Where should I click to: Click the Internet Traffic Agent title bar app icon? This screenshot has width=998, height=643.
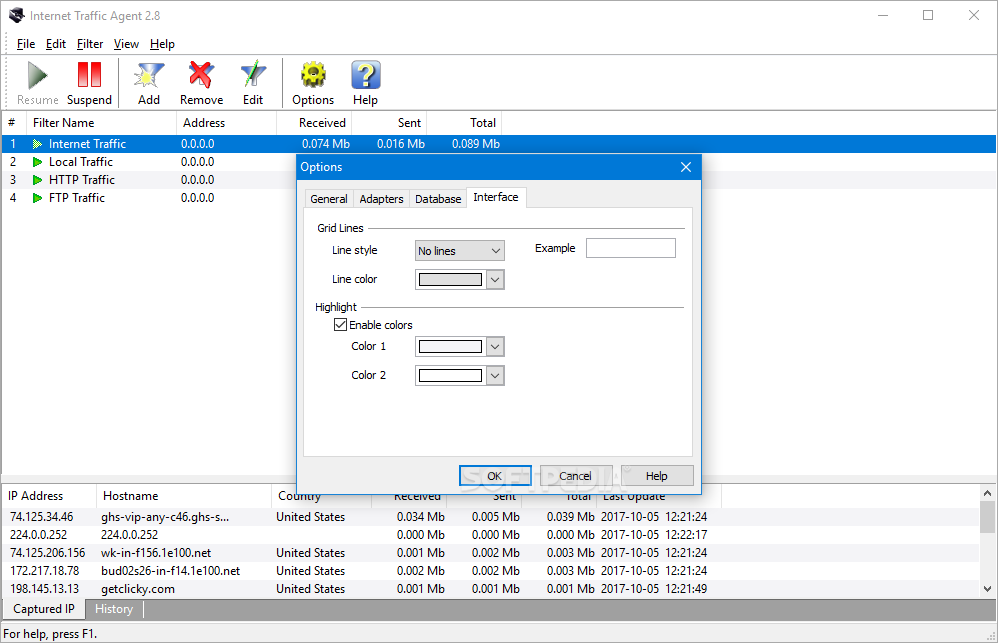17,15
